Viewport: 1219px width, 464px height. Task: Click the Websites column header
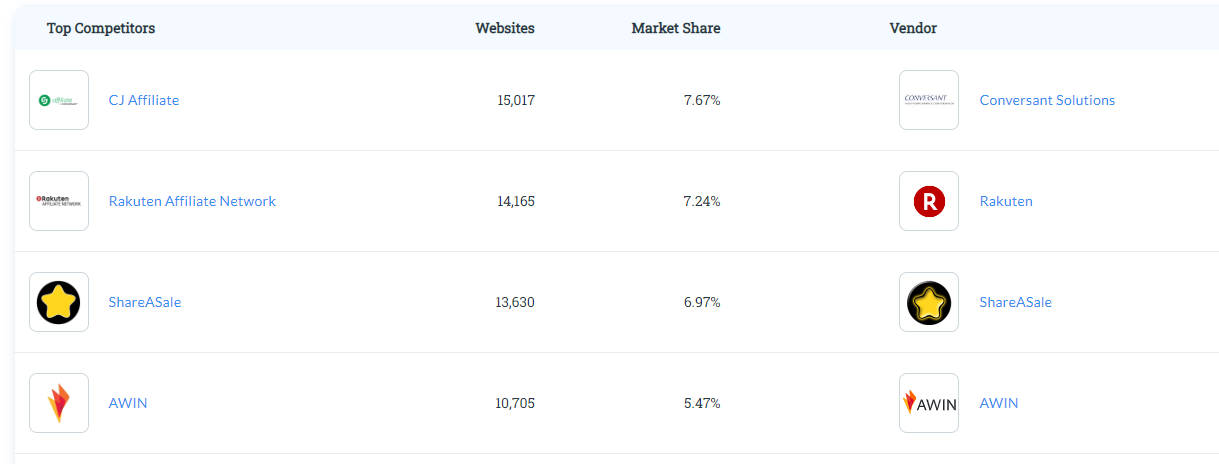click(x=505, y=28)
